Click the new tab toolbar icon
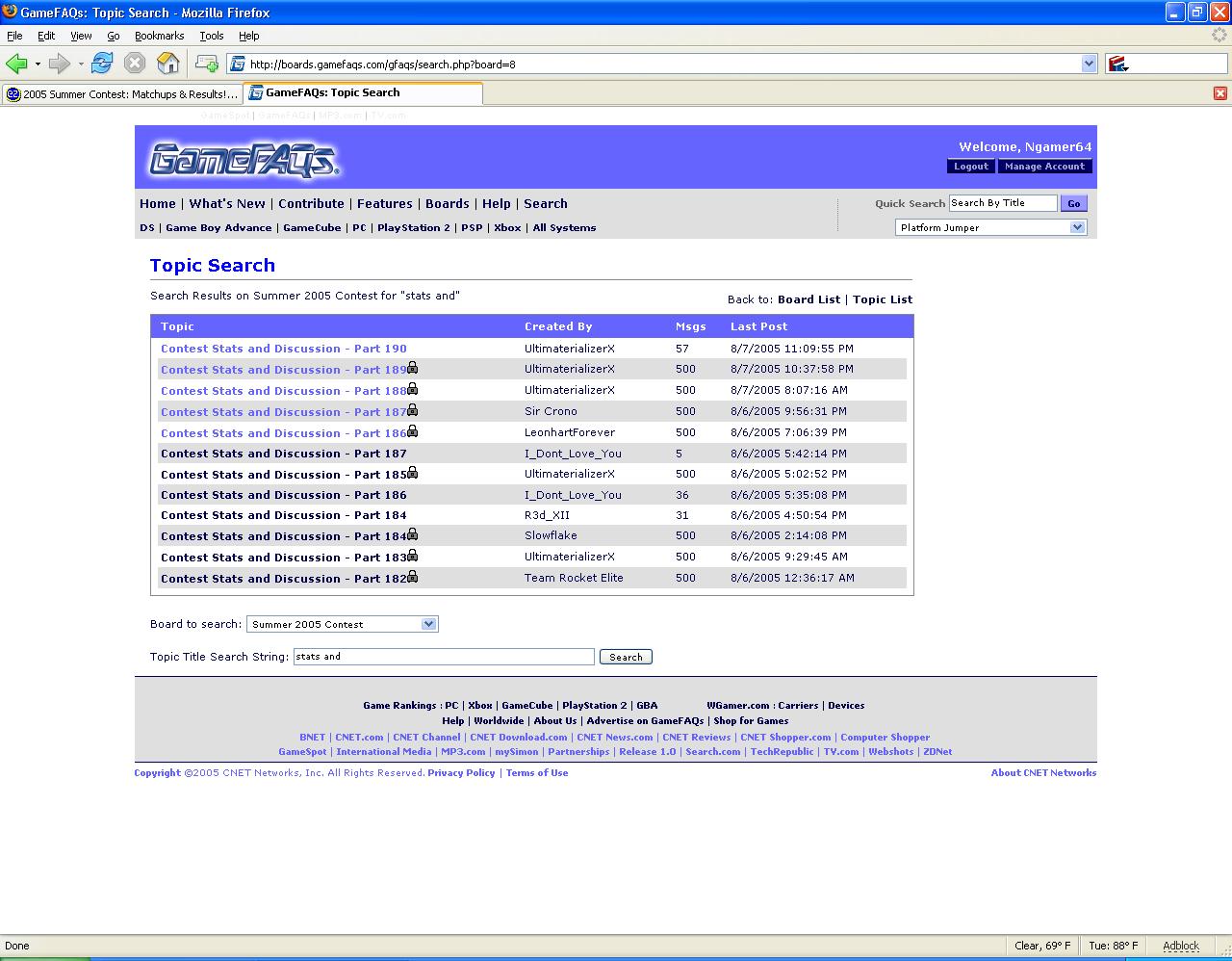 (x=206, y=64)
